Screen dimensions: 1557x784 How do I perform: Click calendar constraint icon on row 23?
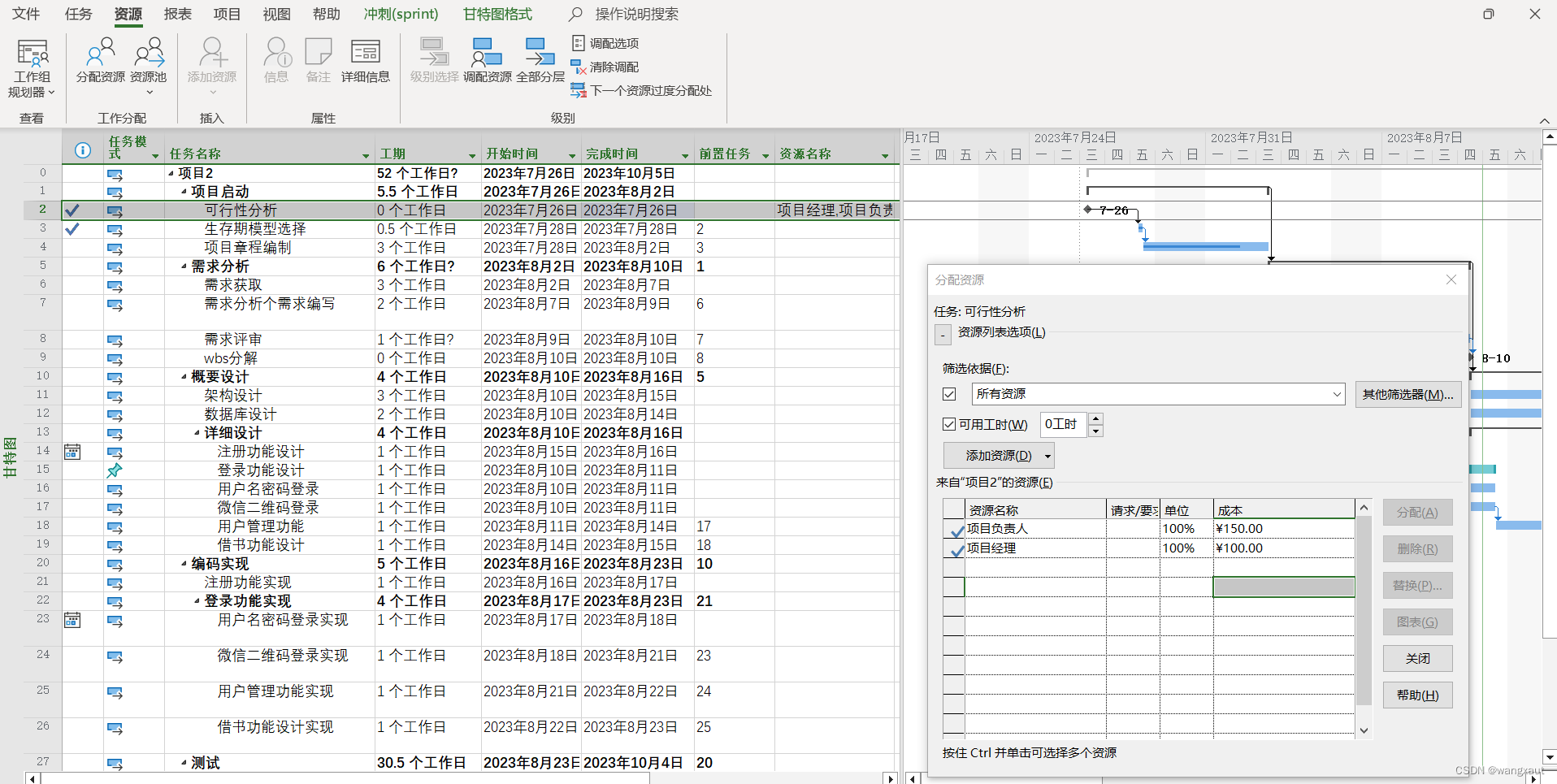[72, 620]
